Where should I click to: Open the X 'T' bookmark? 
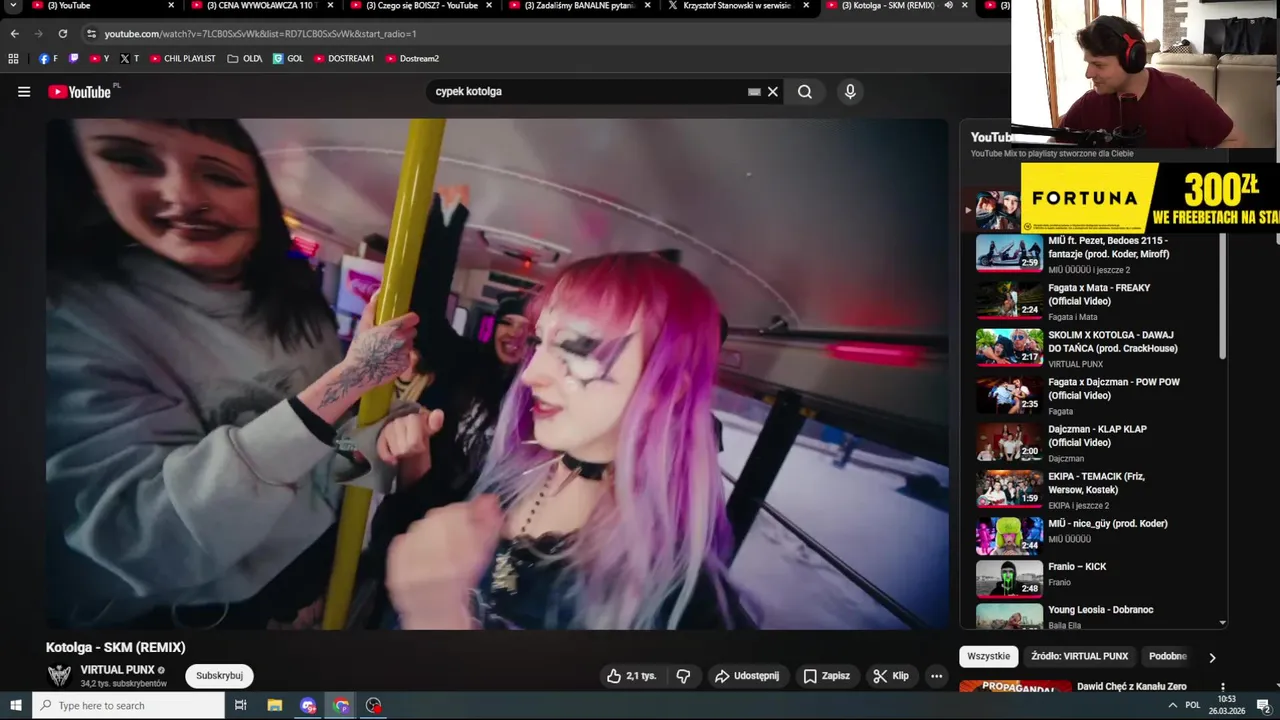pyautogui.click(x=129, y=59)
